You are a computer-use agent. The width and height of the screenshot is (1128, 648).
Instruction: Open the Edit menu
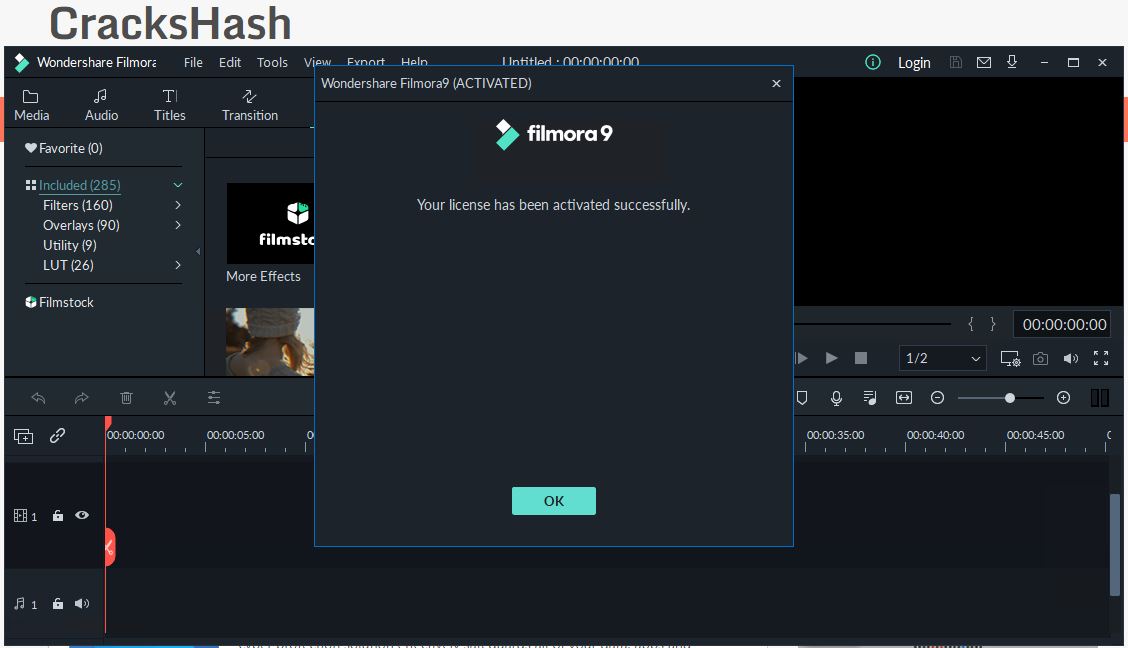tap(229, 63)
